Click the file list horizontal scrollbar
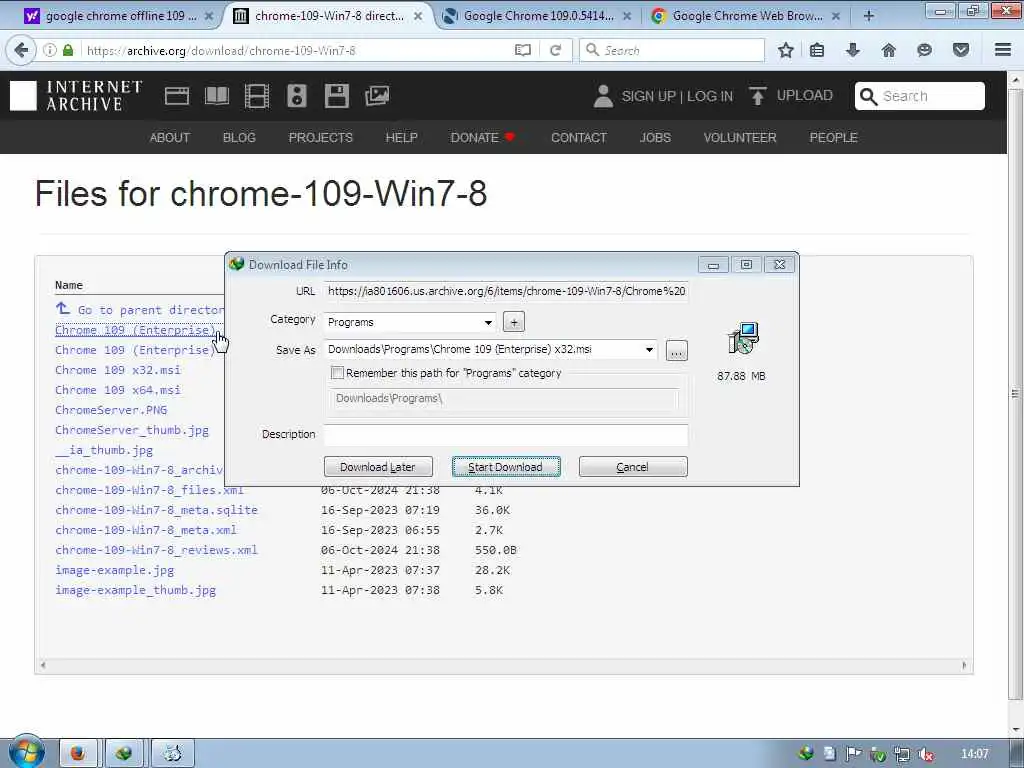Screen dimensions: 1024x768 (x=504, y=665)
